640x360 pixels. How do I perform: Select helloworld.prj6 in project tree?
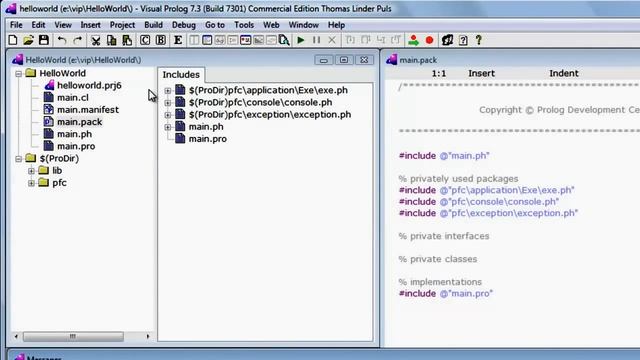pyautogui.click(x=89, y=85)
